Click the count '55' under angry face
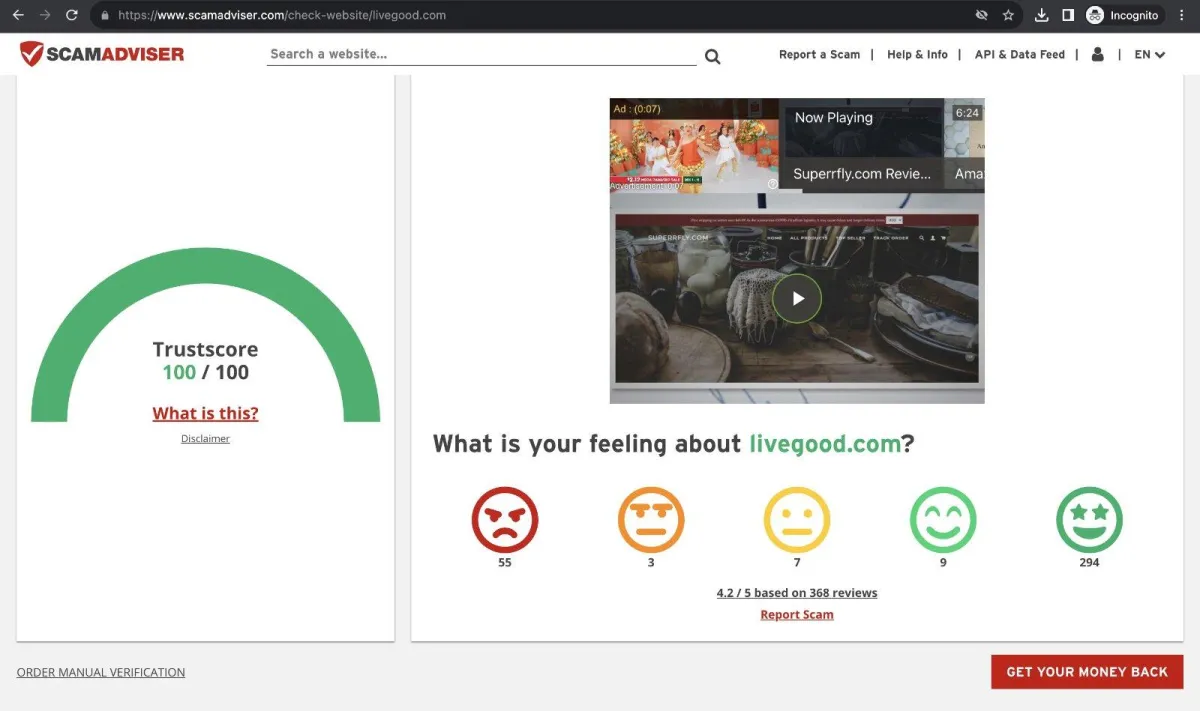The height and width of the screenshot is (711, 1200). 505,563
